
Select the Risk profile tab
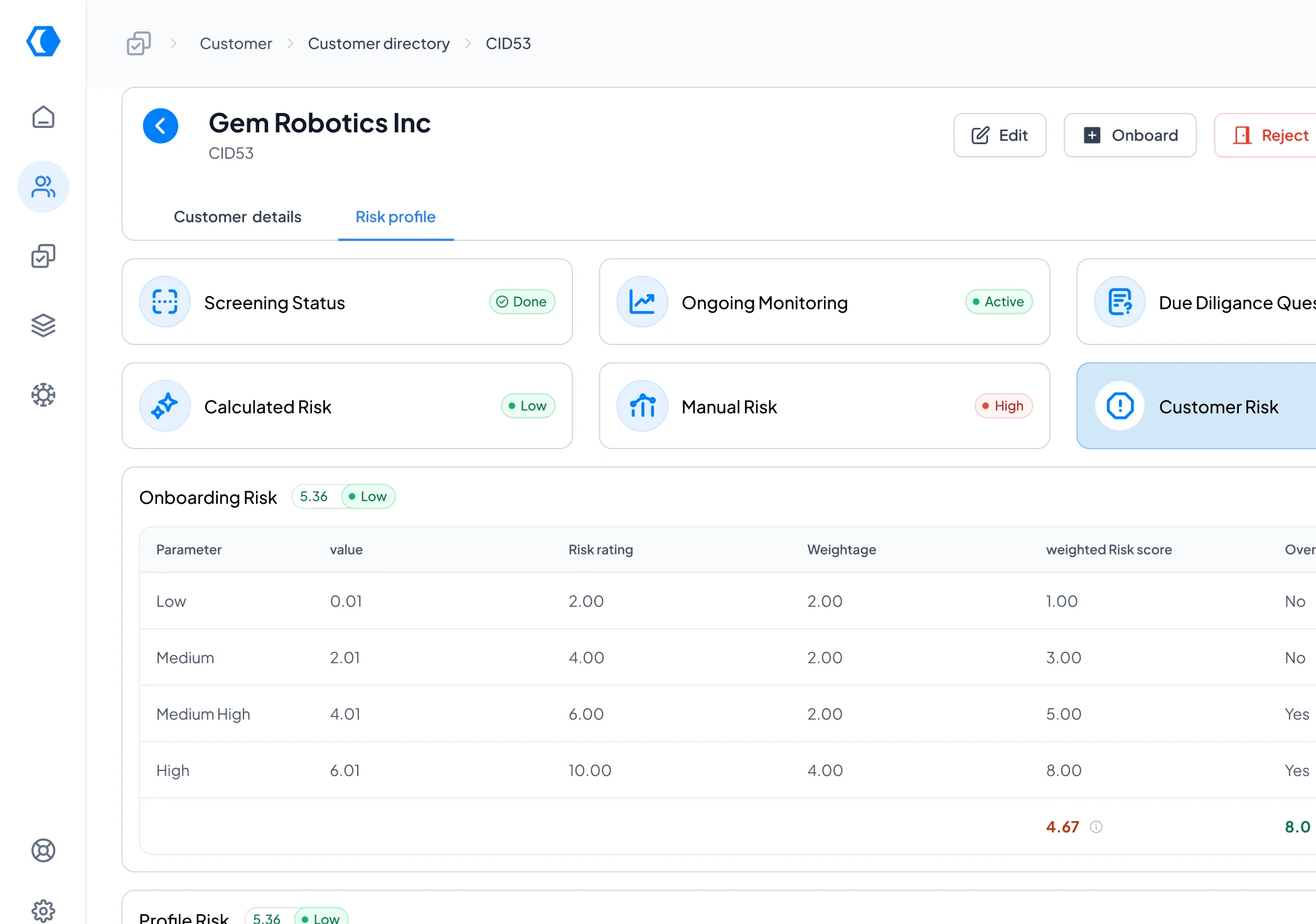pyautogui.click(x=395, y=217)
